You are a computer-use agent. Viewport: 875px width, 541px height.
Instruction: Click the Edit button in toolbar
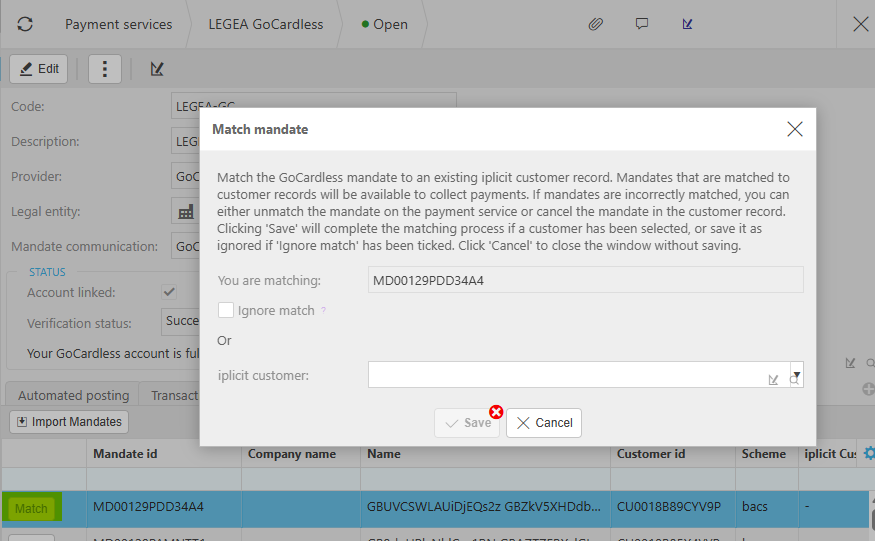pyautogui.click(x=39, y=69)
